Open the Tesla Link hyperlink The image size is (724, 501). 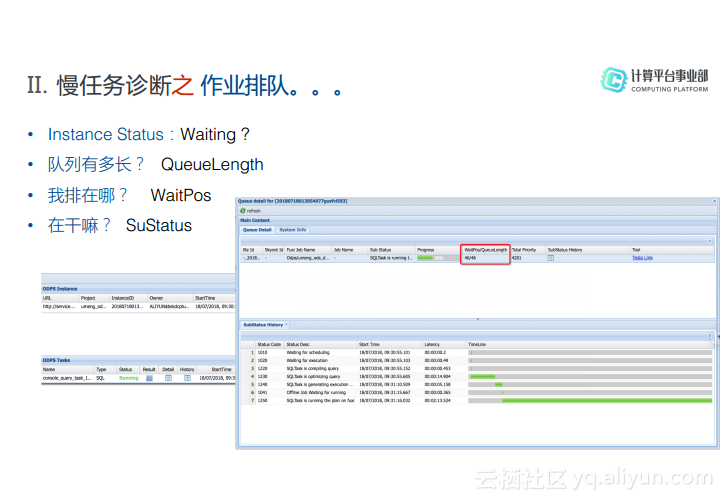pos(642,258)
